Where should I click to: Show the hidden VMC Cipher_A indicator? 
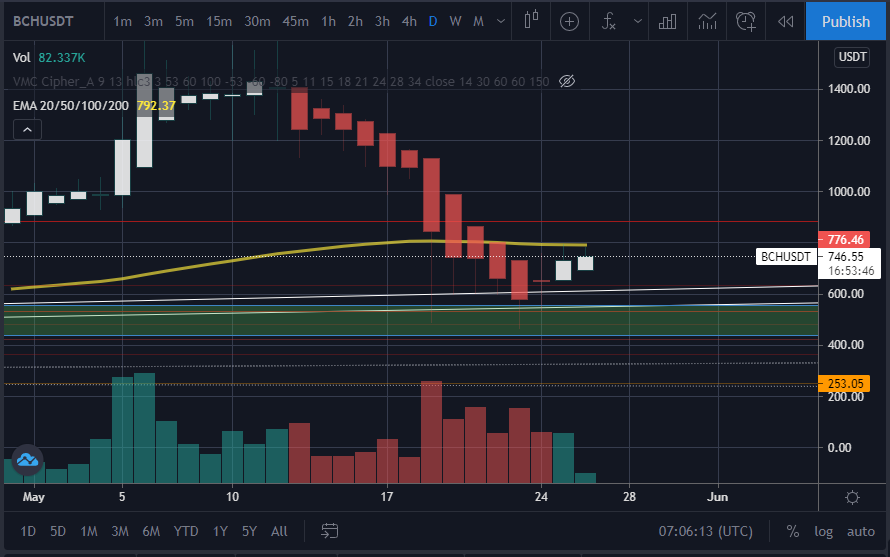pyautogui.click(x=567, y=81)
